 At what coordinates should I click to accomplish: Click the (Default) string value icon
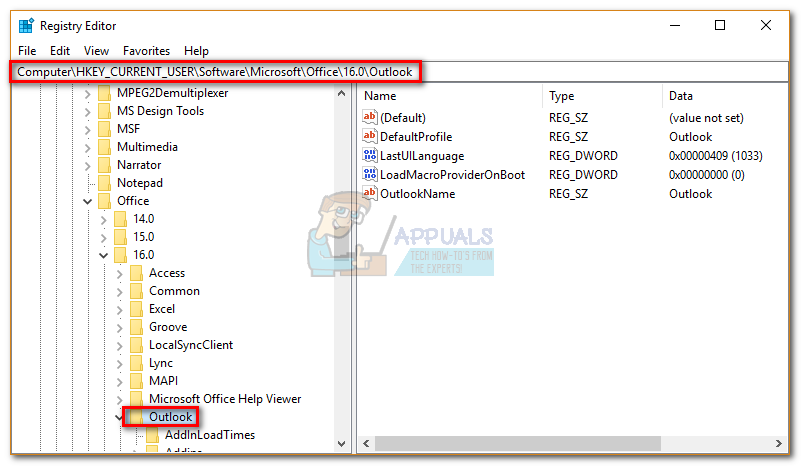[x=369, y=118]
